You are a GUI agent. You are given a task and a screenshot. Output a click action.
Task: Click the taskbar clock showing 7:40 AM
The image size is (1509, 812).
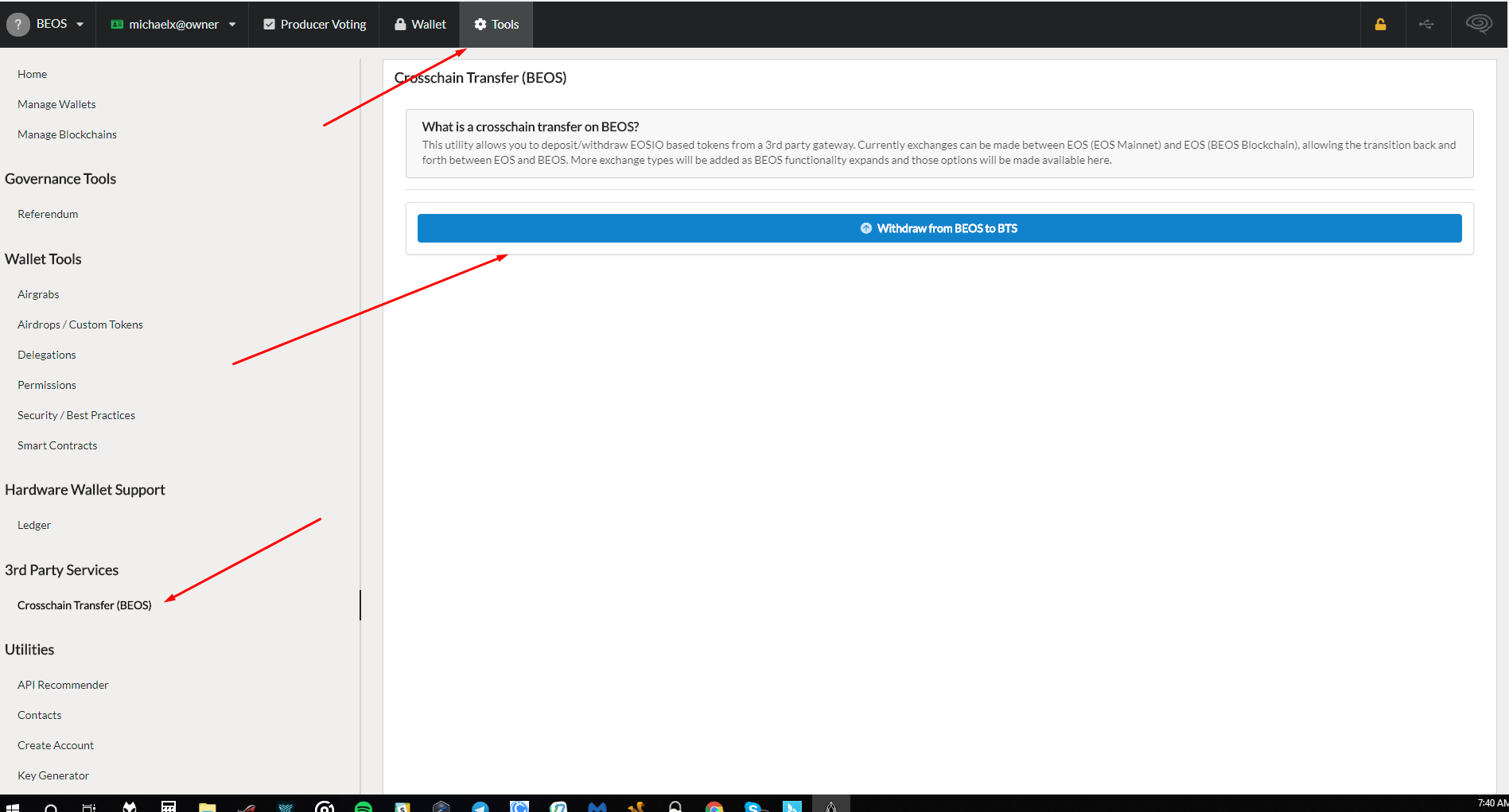click(1492, 803)
